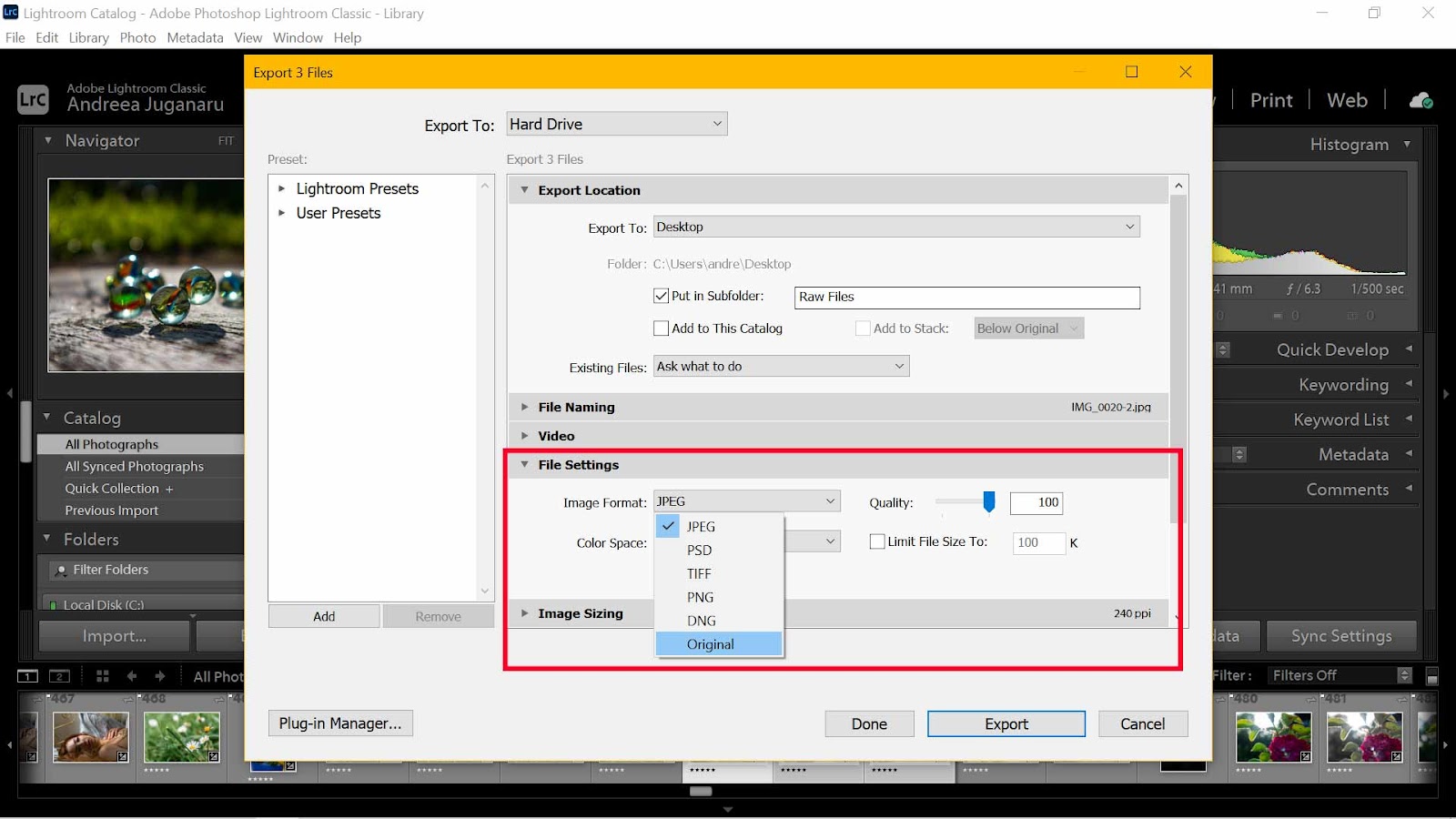Open the Desktop export location dropdown
This screenshot has width=1456, height=819.
pos(896,227)
